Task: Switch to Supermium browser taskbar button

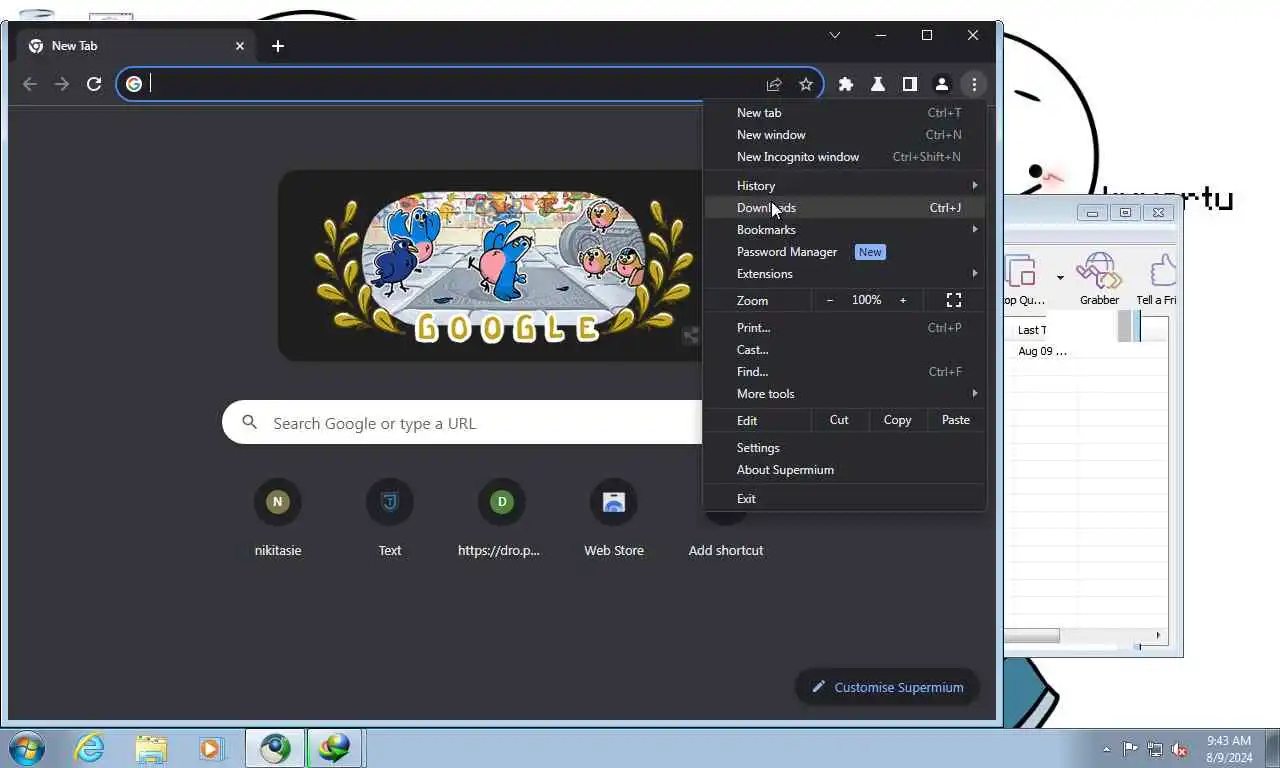Action: click(275, 748)
